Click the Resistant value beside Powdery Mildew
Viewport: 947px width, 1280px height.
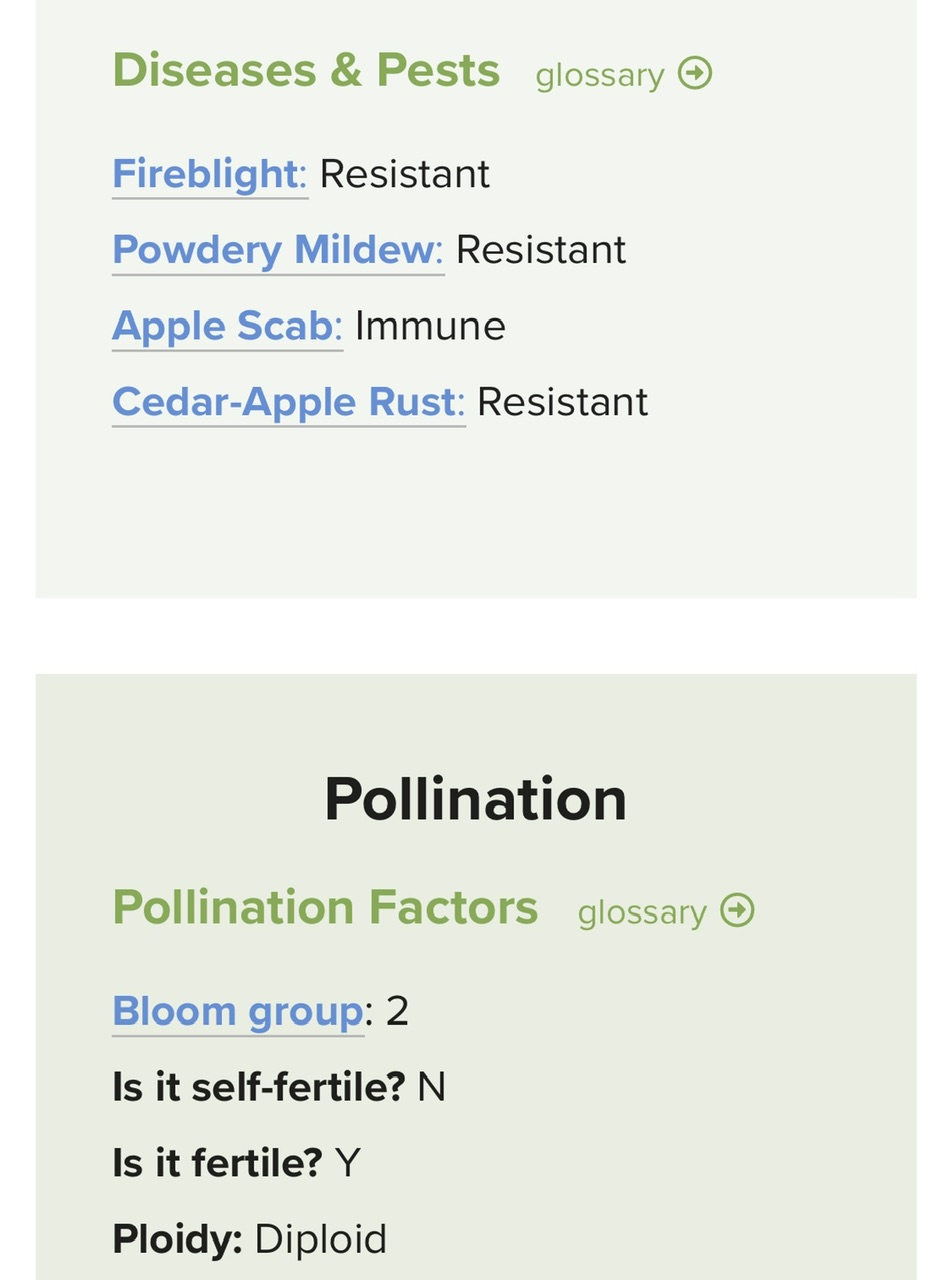[541, 250]
